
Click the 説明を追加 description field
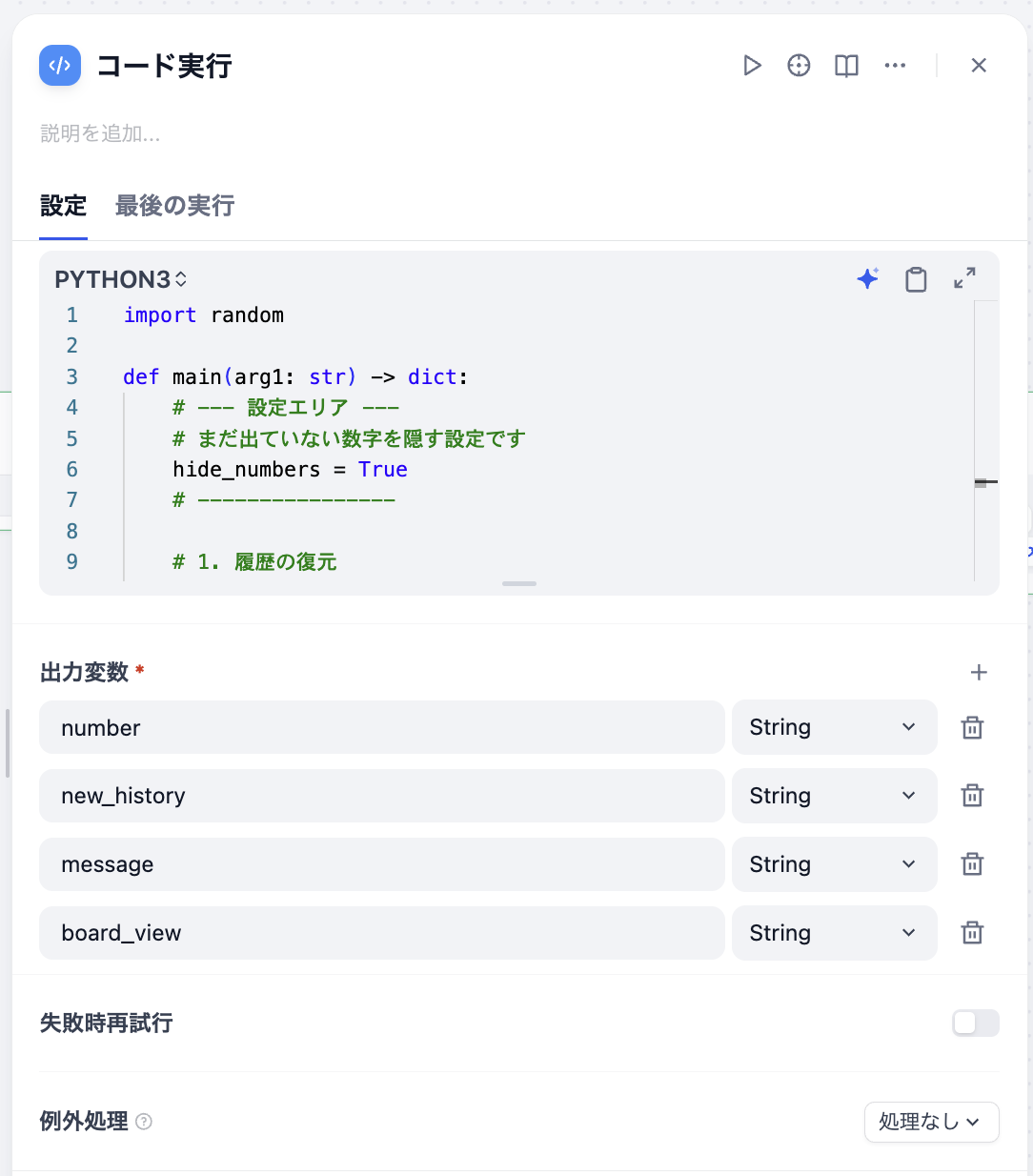[100, 133]
